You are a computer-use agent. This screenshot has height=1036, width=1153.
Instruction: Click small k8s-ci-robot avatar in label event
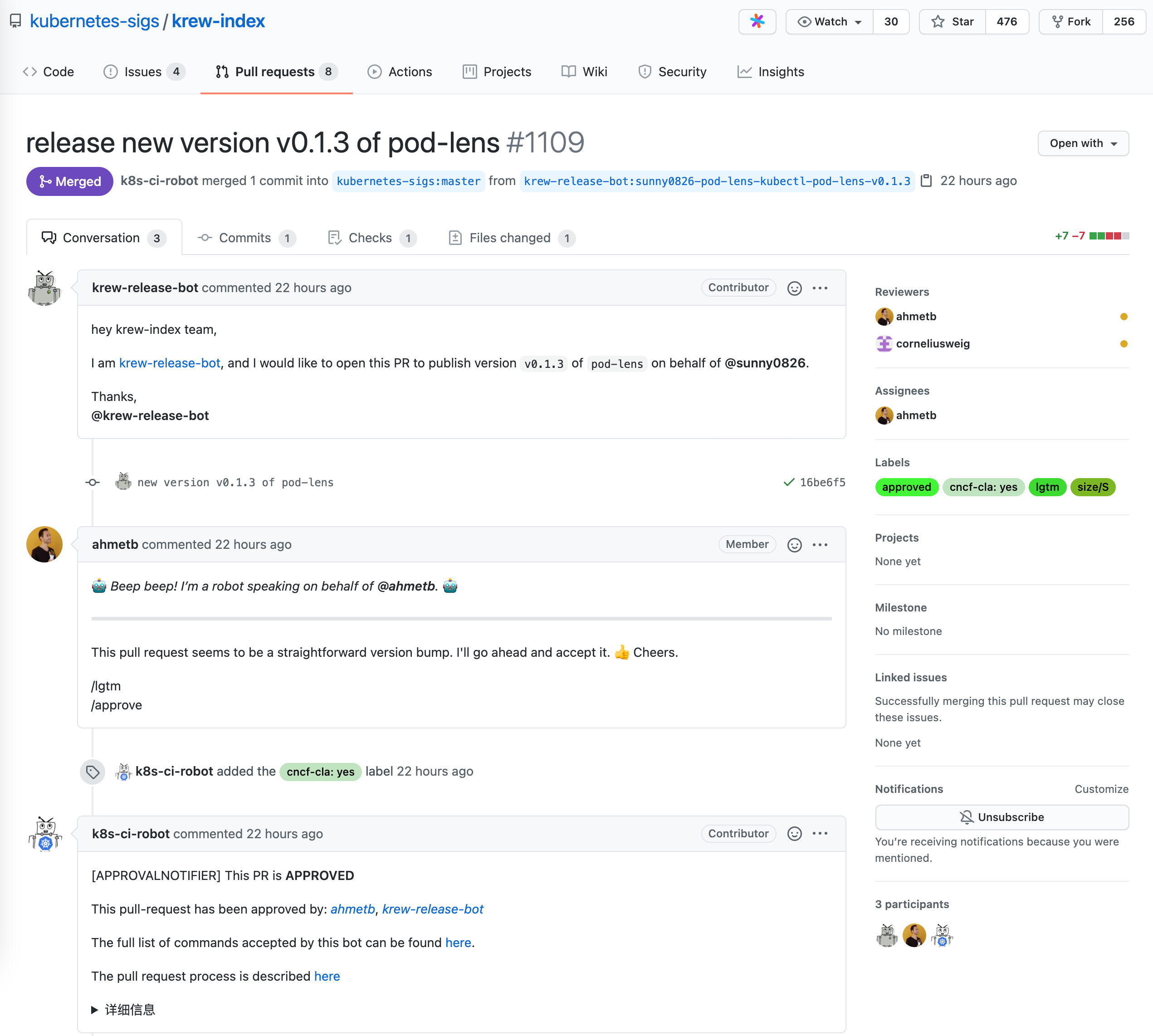click(x=123, y=772)
